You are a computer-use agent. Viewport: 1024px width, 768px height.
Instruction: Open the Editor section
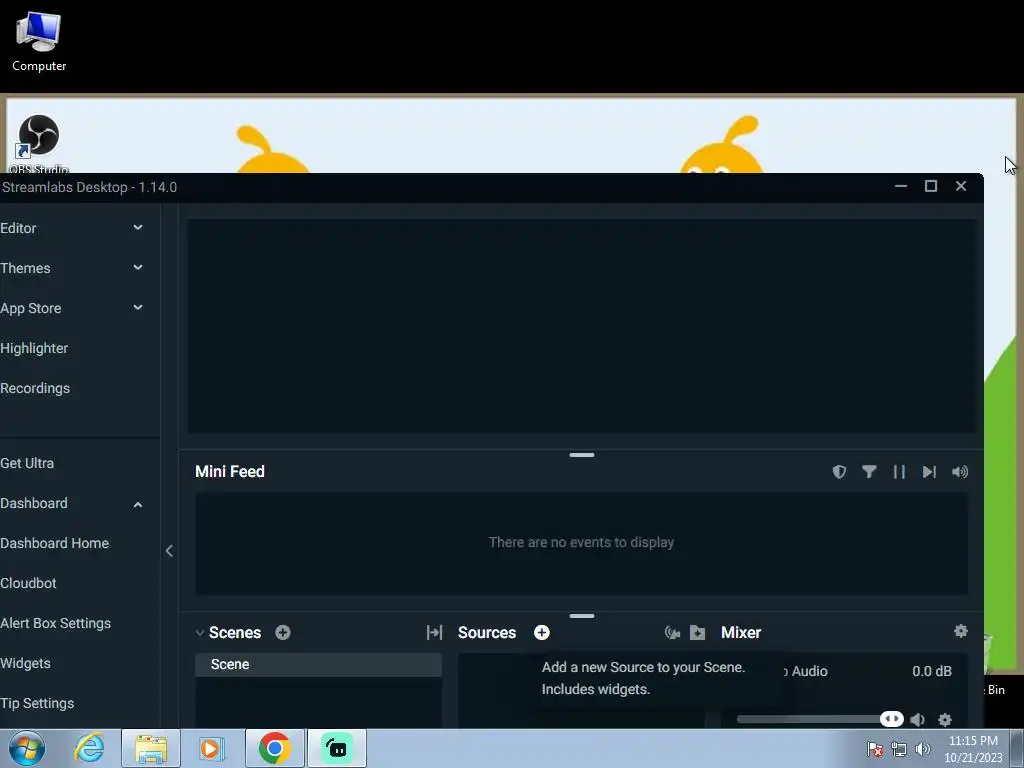(18, 228)
